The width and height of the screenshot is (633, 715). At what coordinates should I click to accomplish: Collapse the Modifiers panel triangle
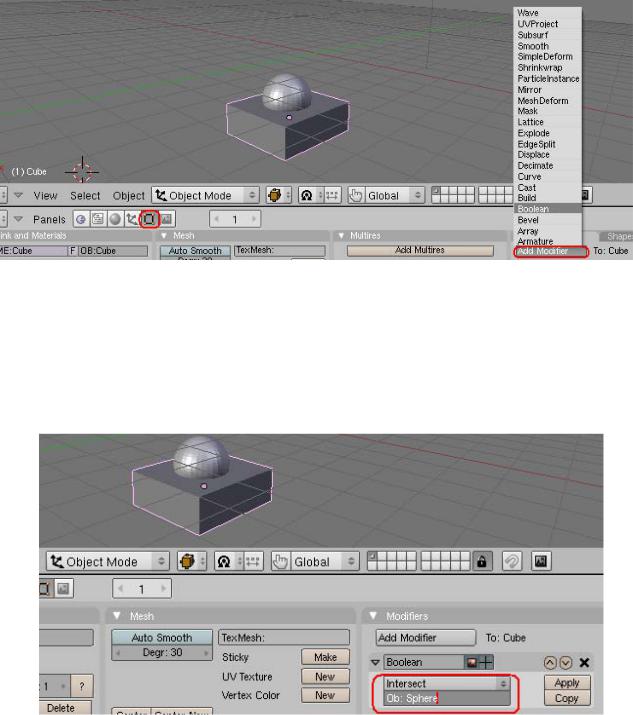tap(373, 616)
